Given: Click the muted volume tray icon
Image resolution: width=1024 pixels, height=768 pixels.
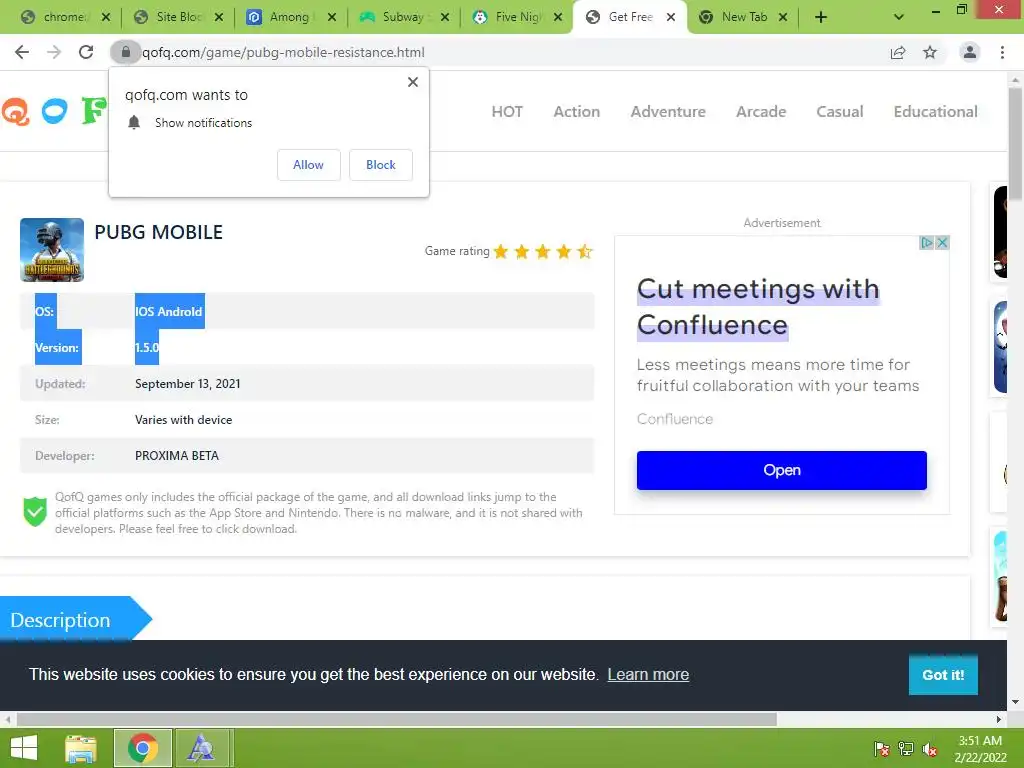Looking at the screenshot, I should 930,749.
